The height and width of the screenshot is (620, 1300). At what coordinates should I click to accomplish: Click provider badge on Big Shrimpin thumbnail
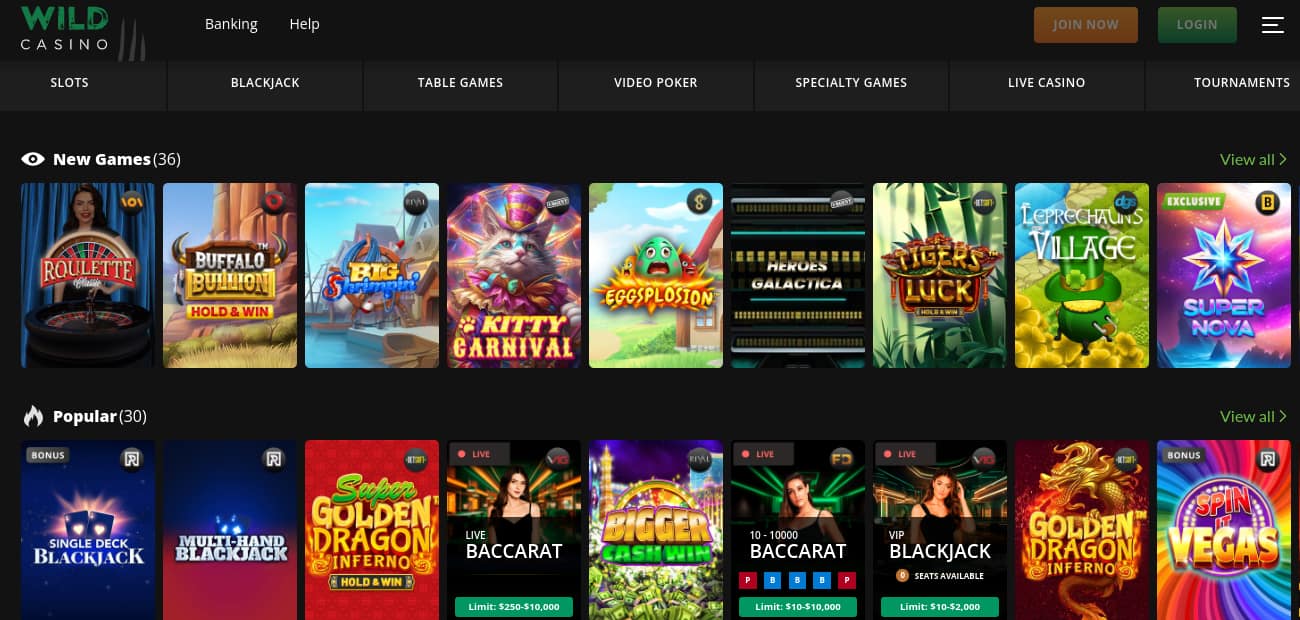[414, 201]
